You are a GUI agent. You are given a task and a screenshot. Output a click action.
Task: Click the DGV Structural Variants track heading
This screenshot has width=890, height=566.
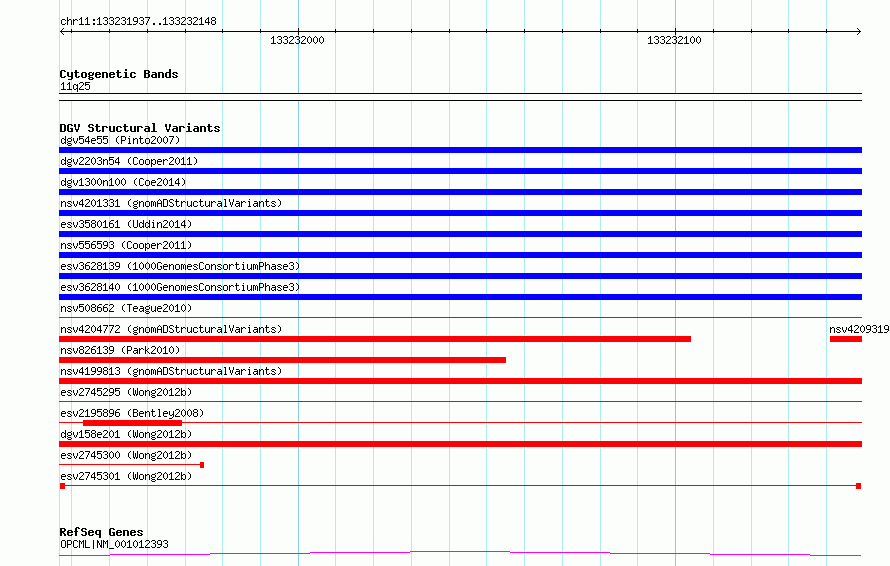point(140,128)
